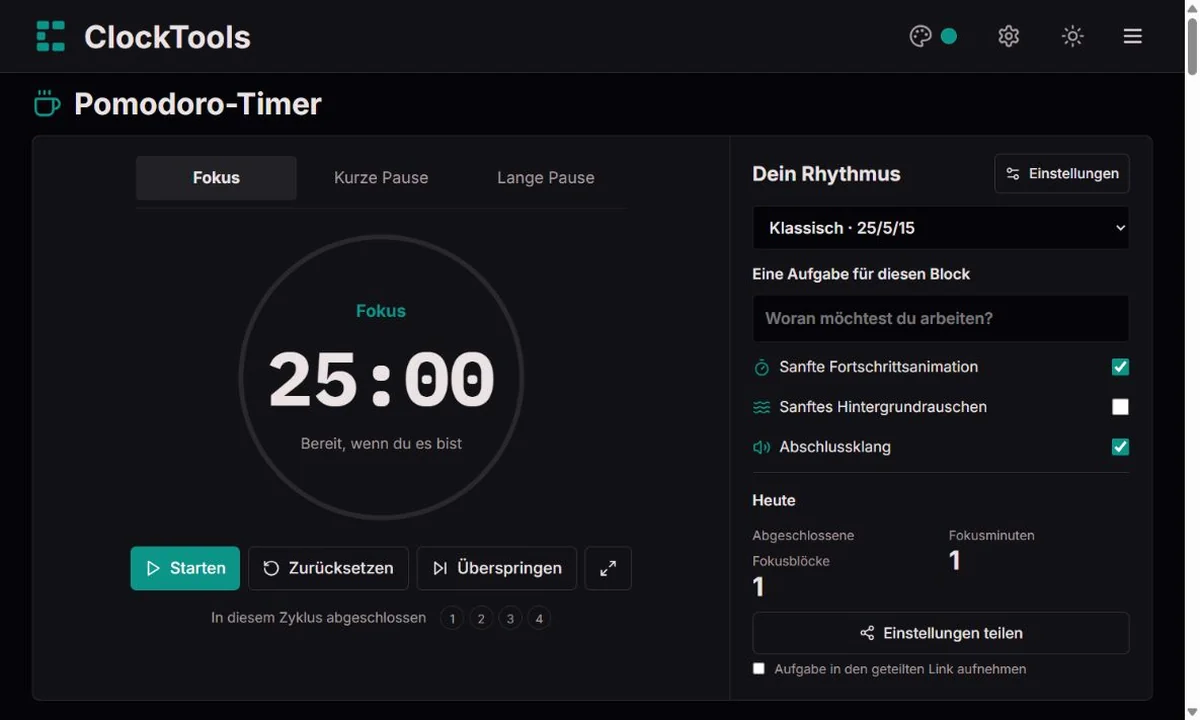Click the ClockTools logo icon

pyautogui.click(x=50, y=36)
